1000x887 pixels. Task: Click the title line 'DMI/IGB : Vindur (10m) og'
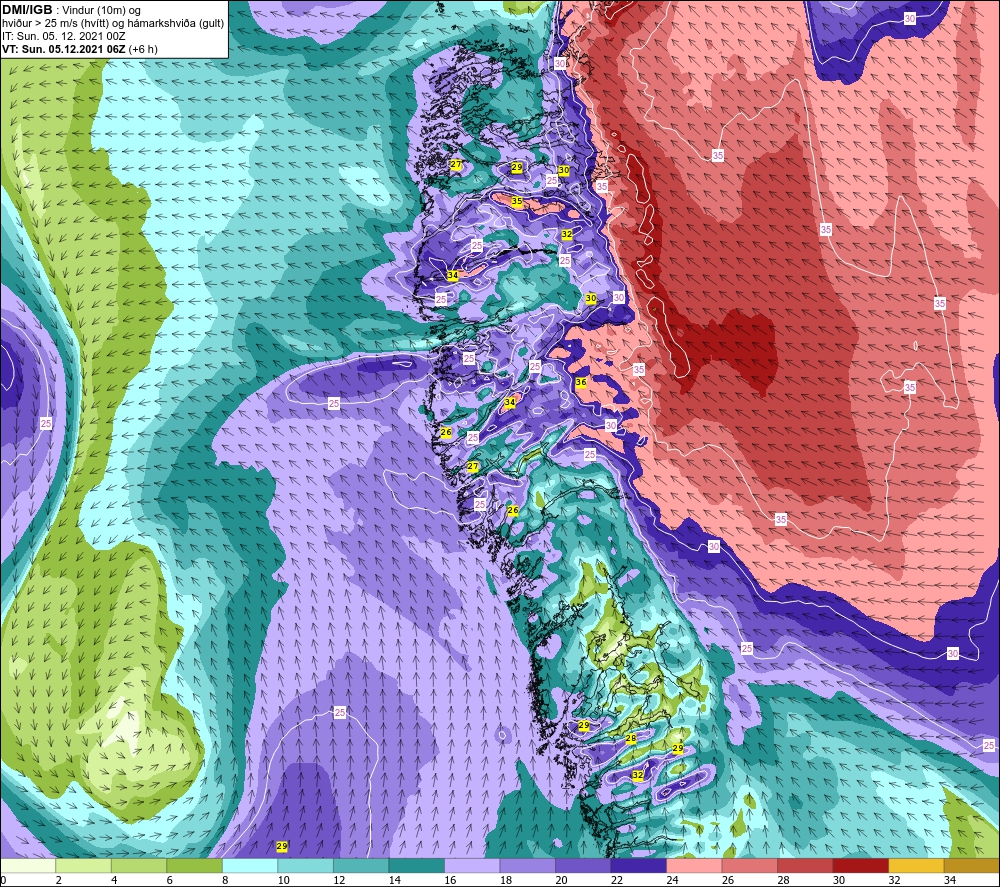[71, 10]
